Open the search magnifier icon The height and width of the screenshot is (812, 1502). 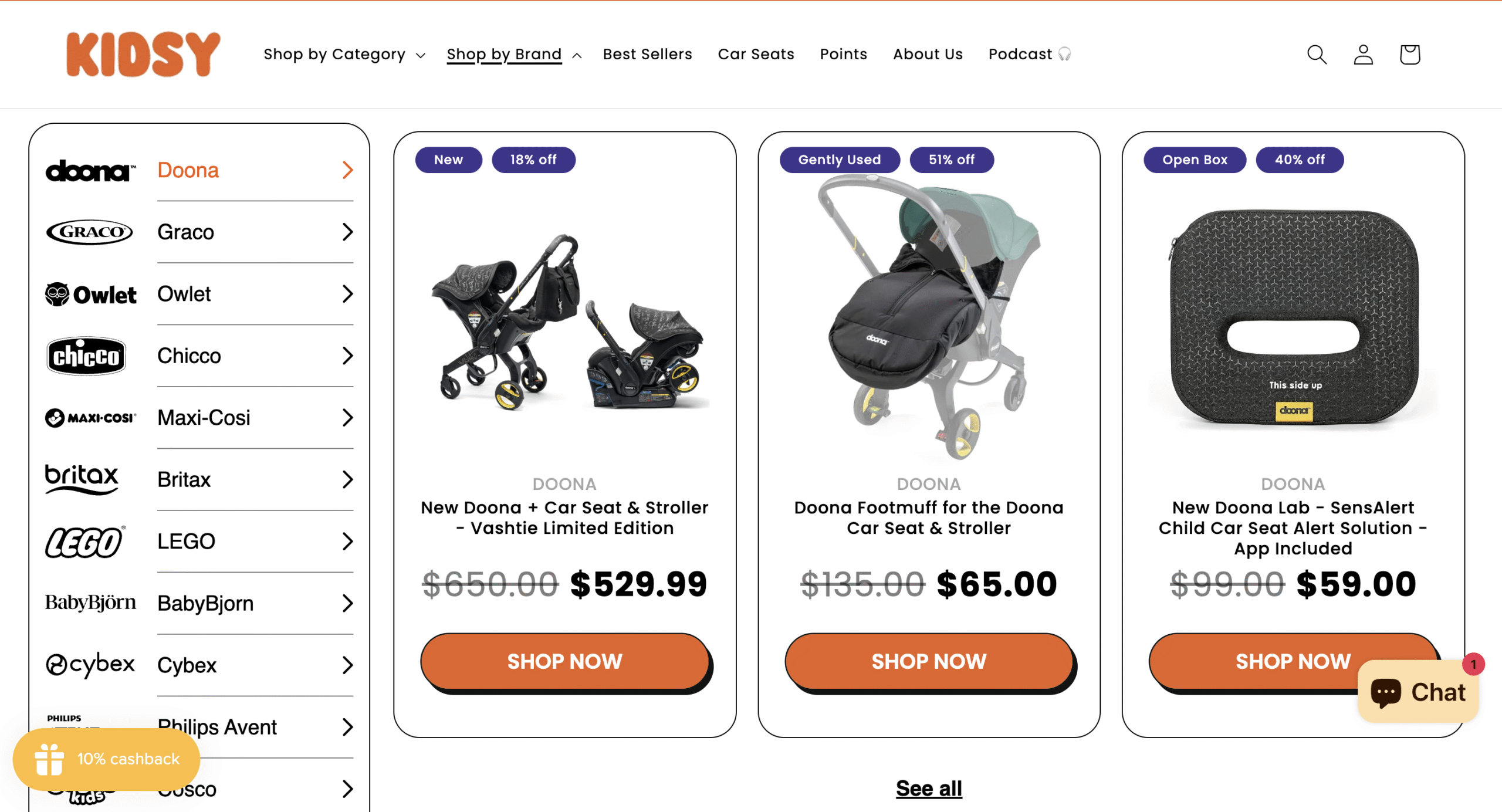coord(1317,55)
